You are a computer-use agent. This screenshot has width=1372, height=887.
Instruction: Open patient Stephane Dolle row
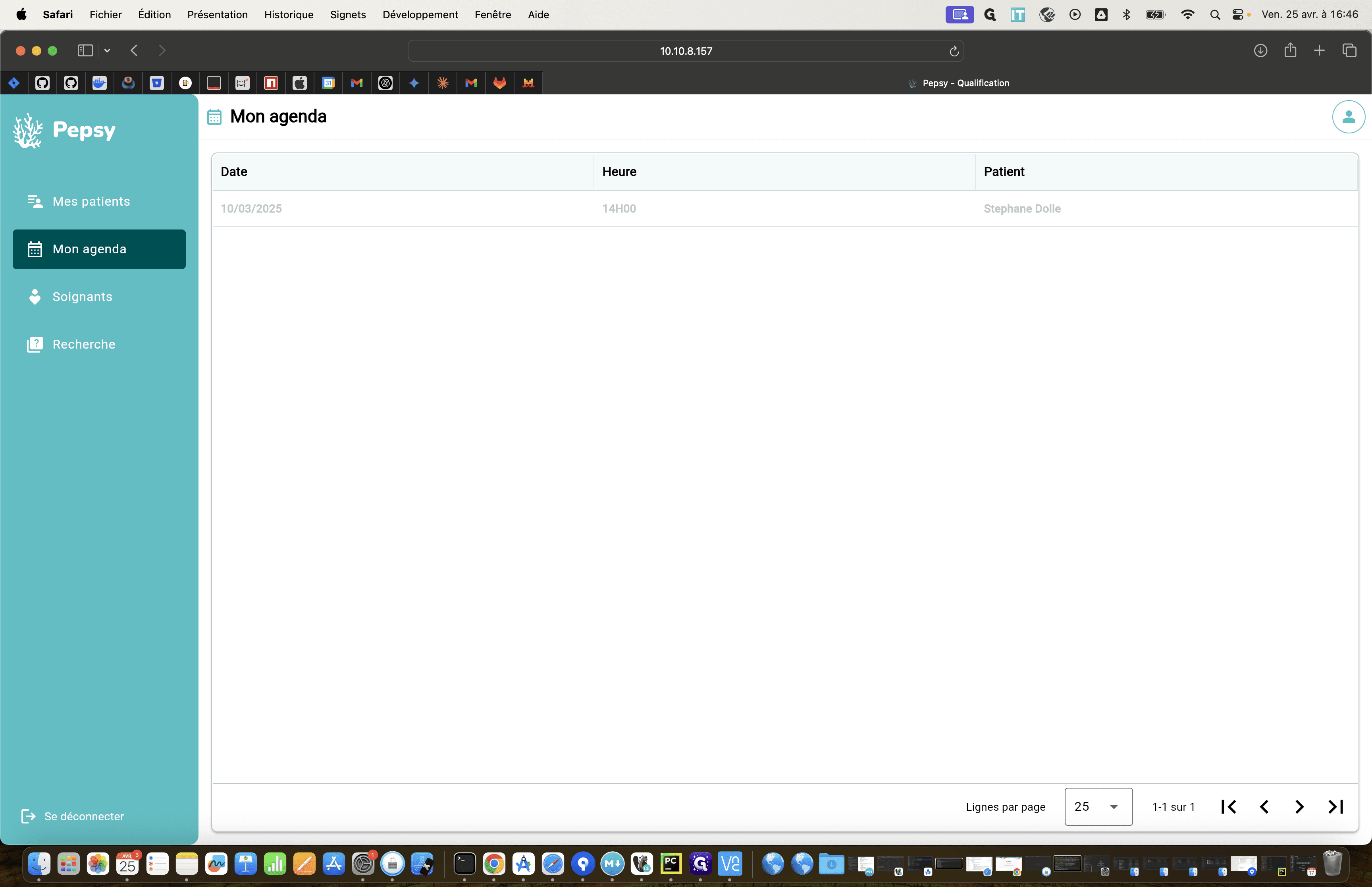coord(785,208)
